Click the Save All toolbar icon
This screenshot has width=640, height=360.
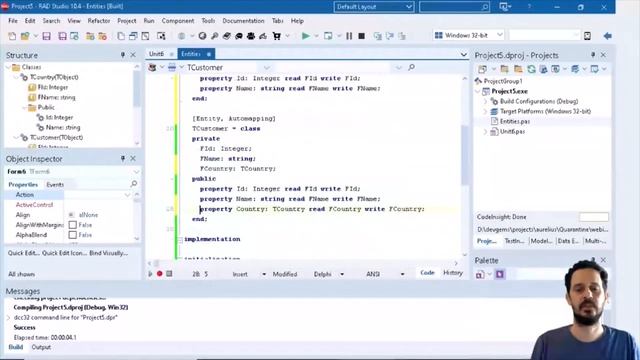(62, 36)
